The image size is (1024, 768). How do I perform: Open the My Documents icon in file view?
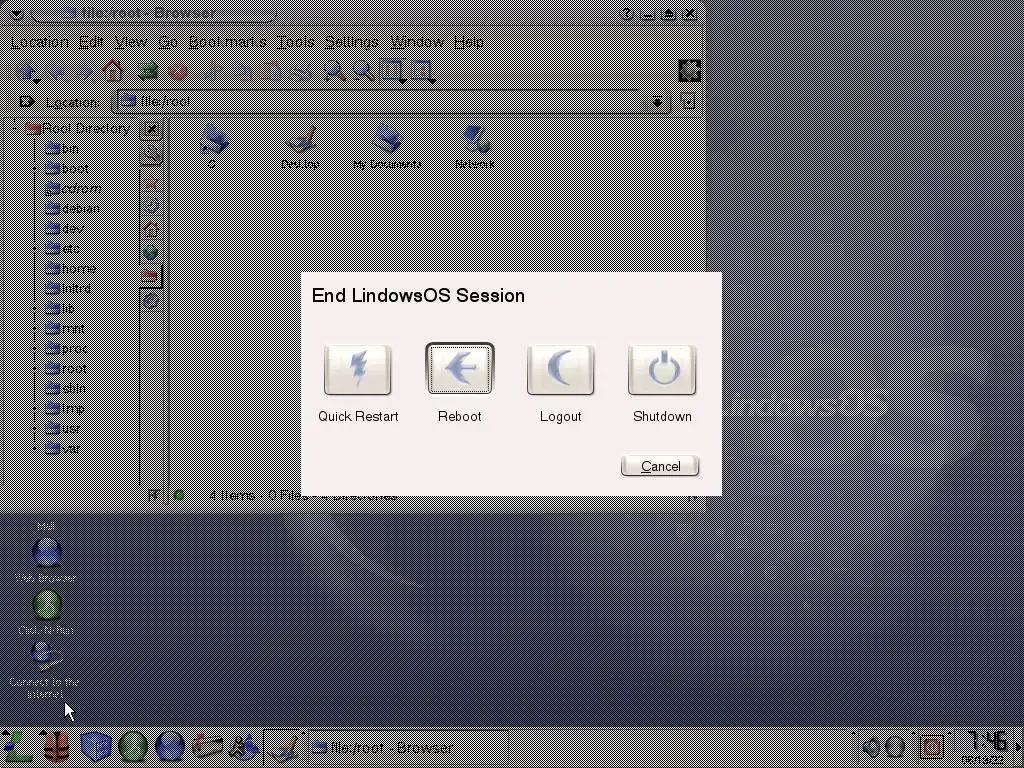(387, 147)
